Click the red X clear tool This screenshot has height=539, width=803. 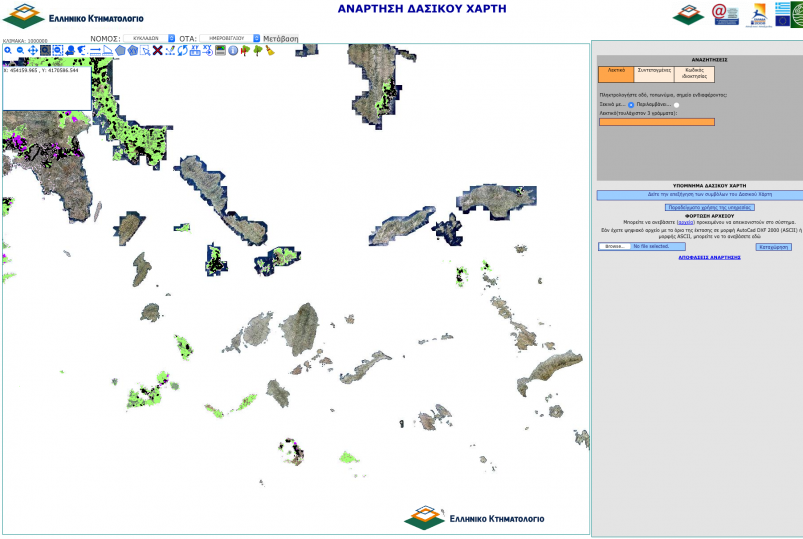point(157,50)
